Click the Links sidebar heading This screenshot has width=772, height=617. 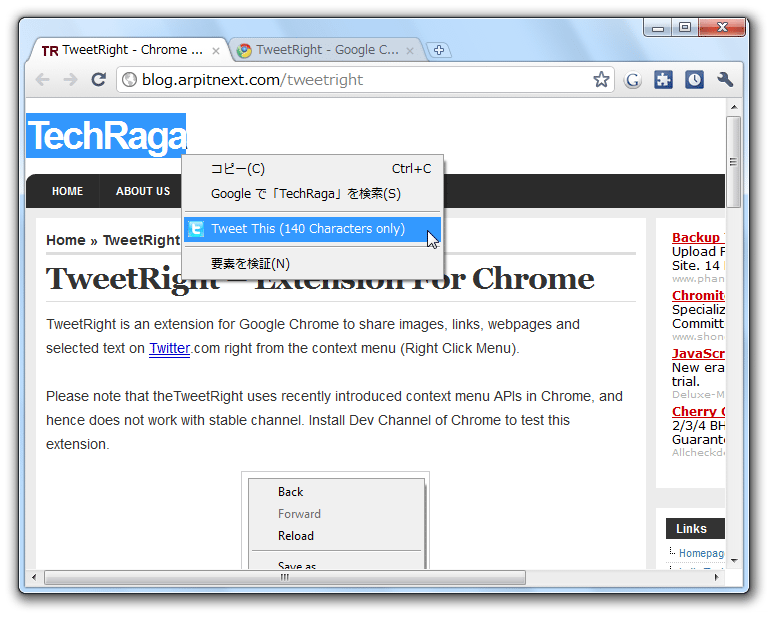[695, 529]
